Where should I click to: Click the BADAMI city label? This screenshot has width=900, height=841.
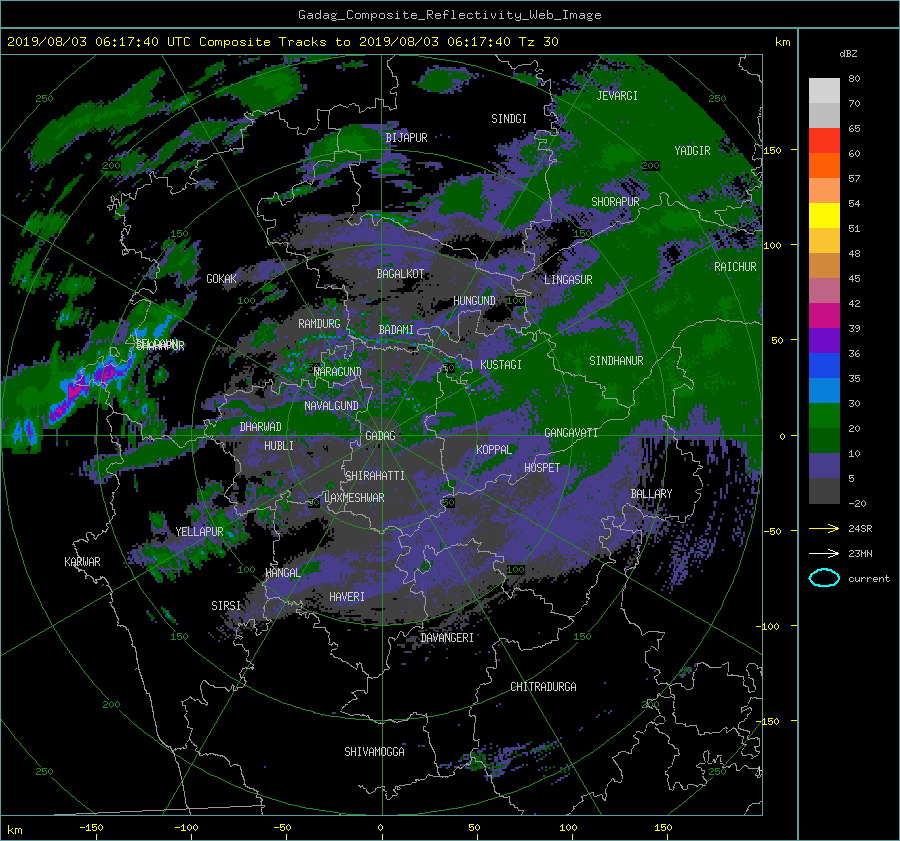(396, 330)
